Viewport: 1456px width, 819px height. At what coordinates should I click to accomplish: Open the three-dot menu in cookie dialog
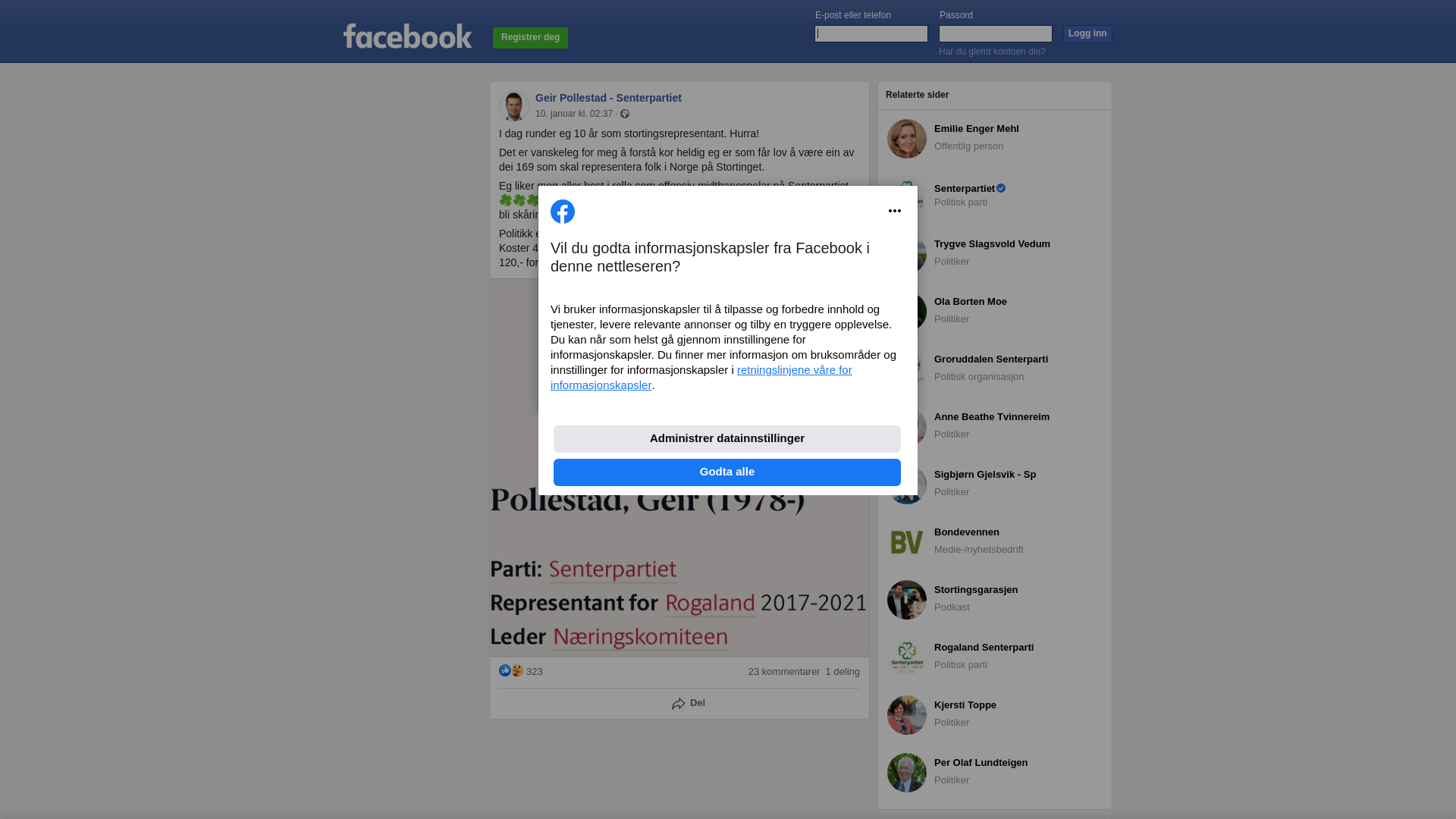[895, 211]
